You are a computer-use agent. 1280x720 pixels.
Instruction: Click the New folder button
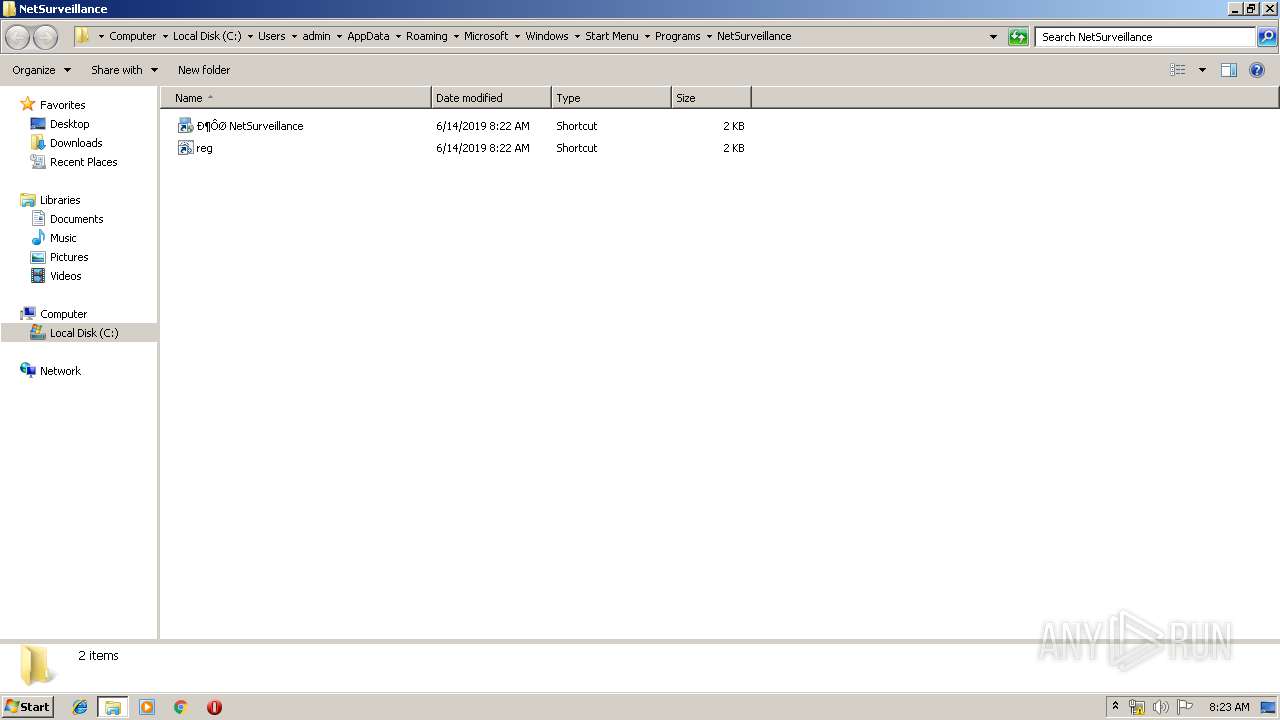204,70
